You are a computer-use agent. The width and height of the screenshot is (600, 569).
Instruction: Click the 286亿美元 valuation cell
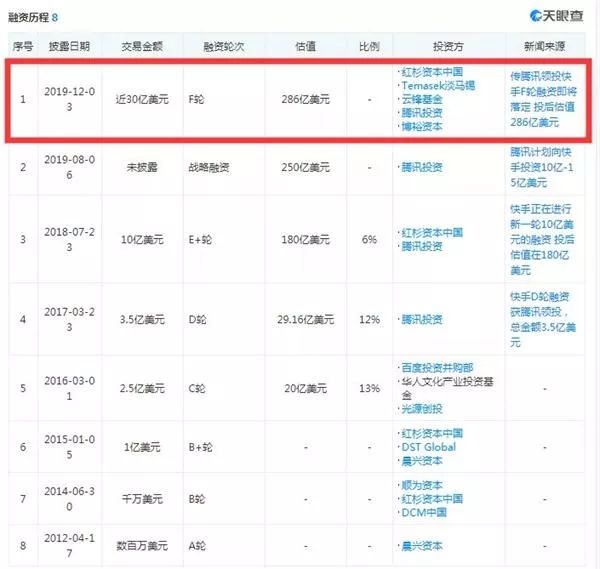(305, 99)
